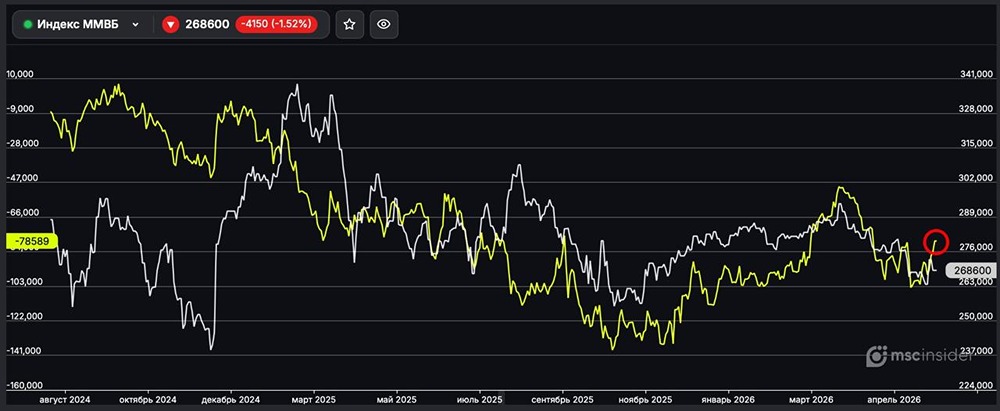1000x411 pixels.
Task: Open the Индекс ММВБ instrument dropdown
Action: click(x=82, y=24)
